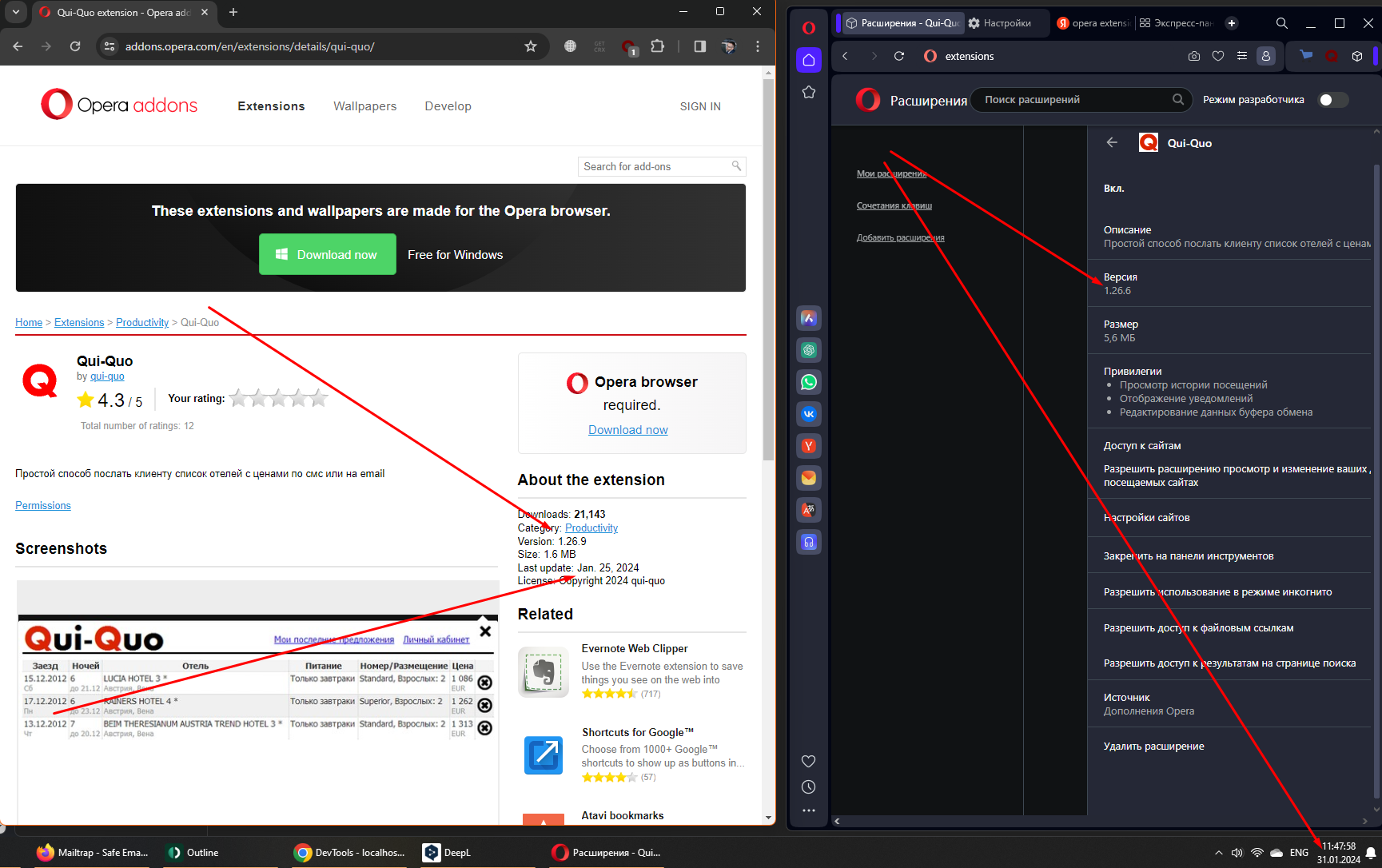The image size is (1382, 868).
Task: Focus the Поиск расширений search field
Action: tap(1083, 100)
